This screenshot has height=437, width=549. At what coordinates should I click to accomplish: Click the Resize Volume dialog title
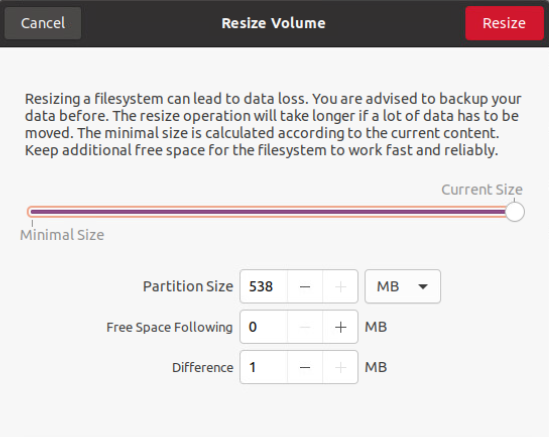coord(273,23)
